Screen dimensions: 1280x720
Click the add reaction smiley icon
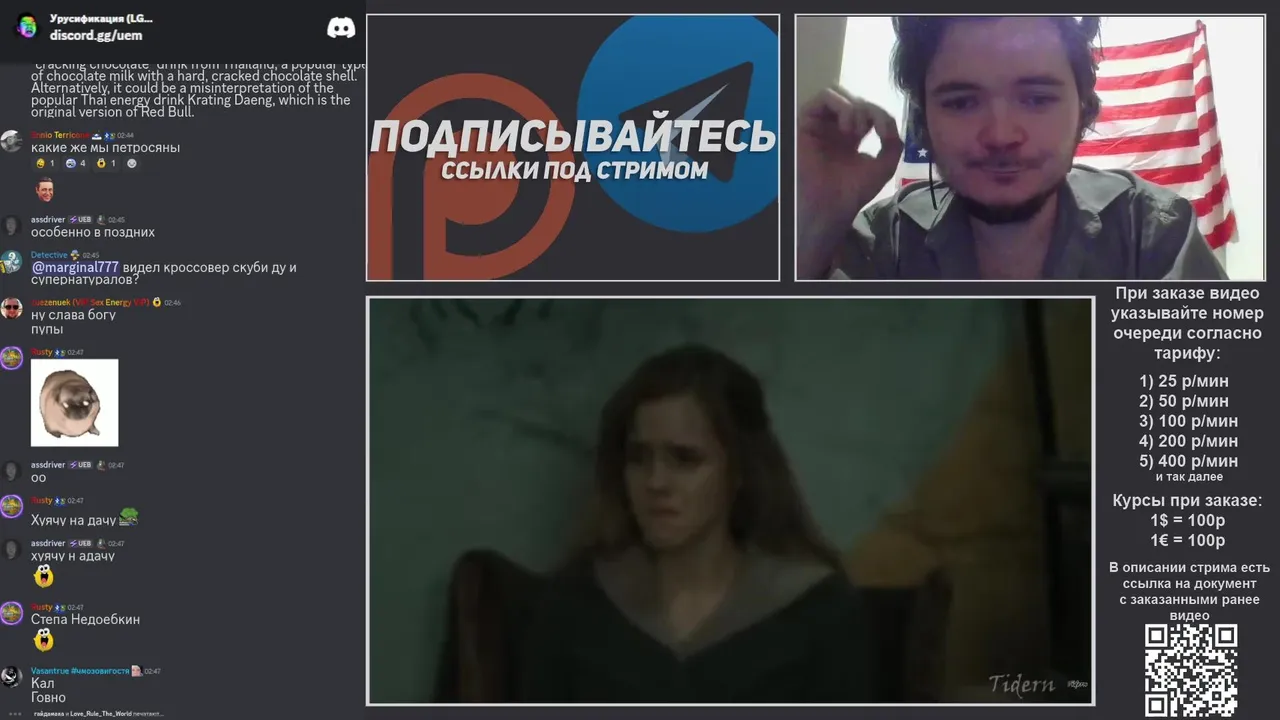132,163
